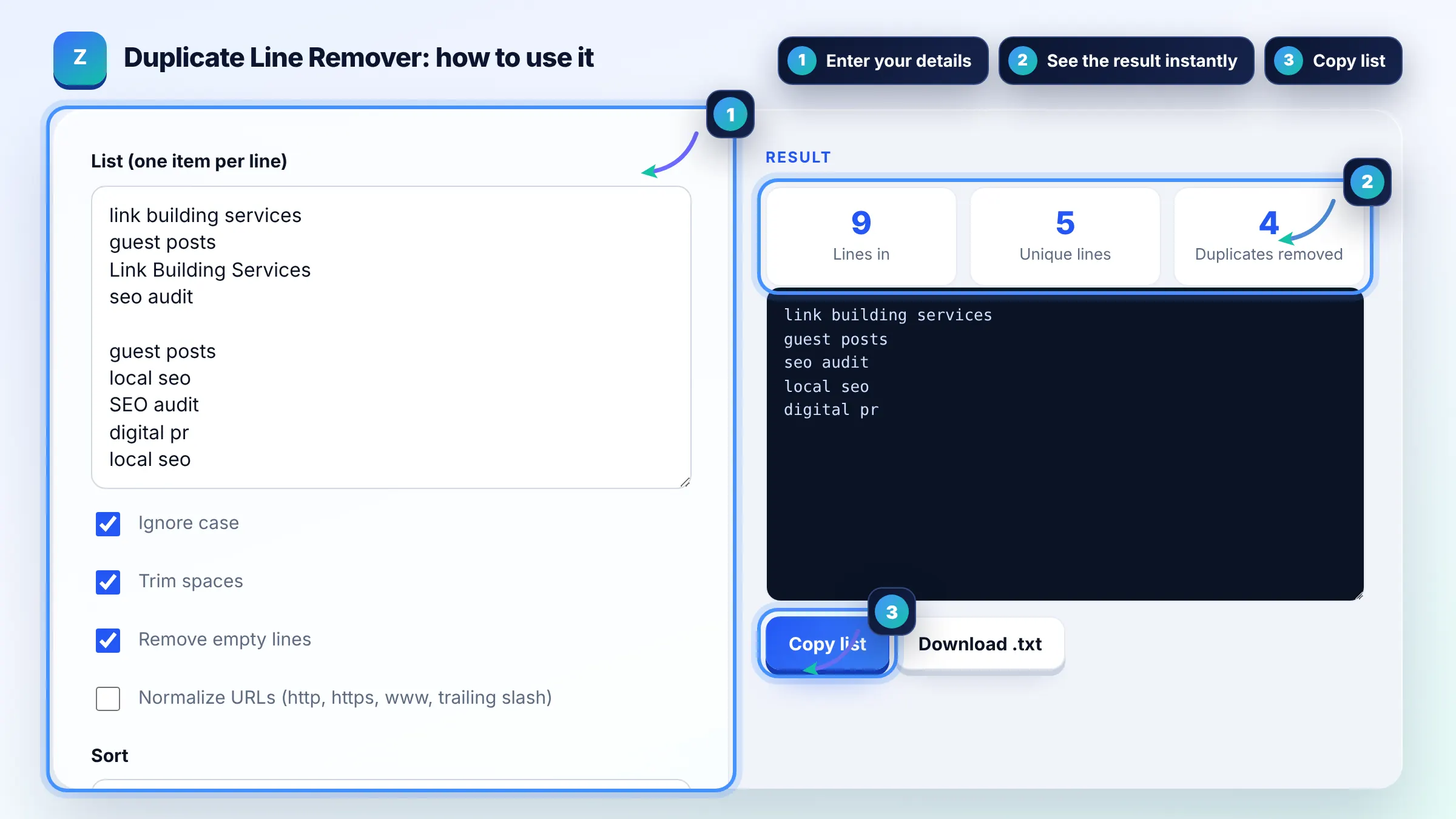The width and height of the screenshot is (1456, 819).
Task: Click the 'seo audit' line in result output
Action: (826, 363)
